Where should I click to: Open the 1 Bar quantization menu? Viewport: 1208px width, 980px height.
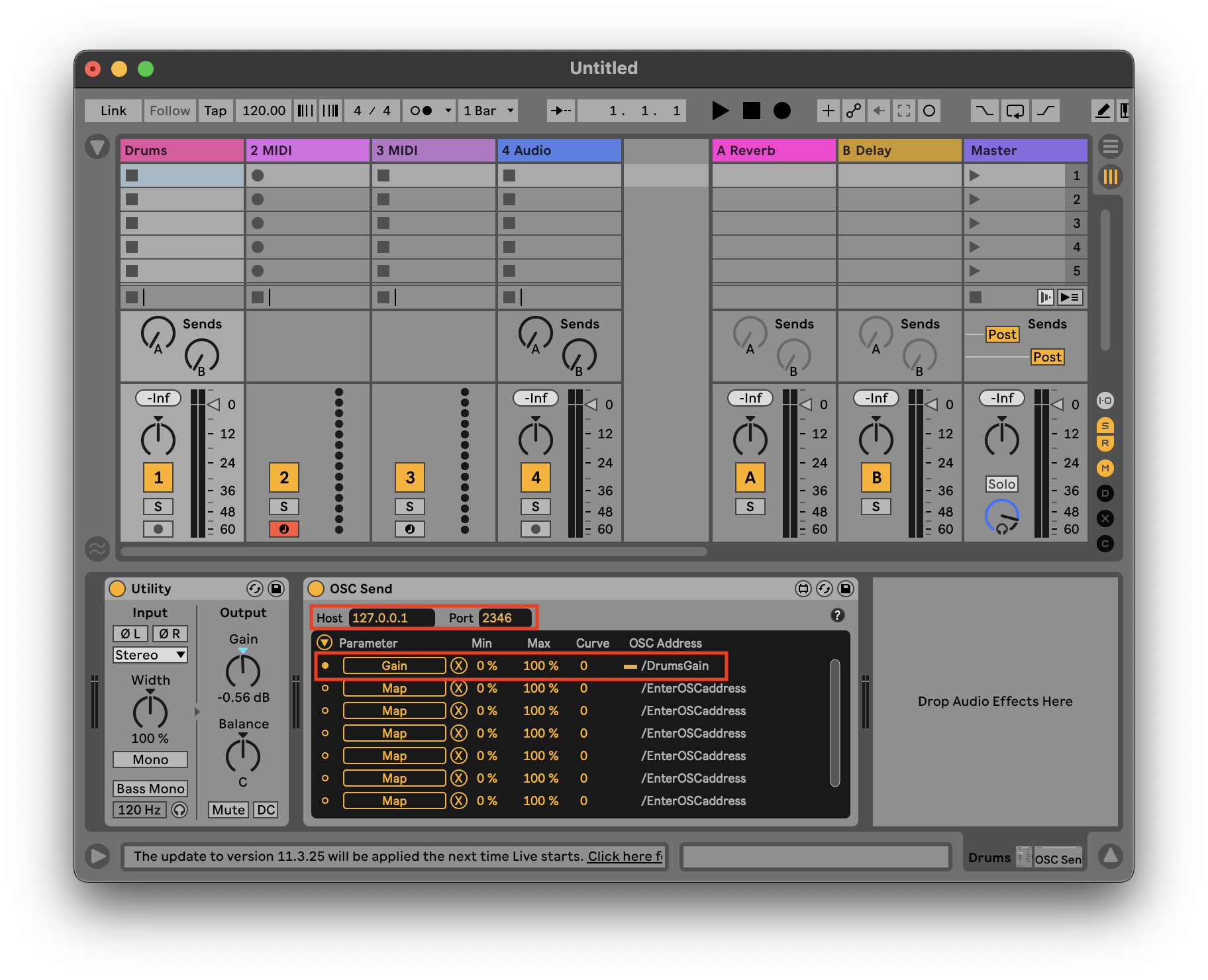pyautogui.click(x=489, y=111)
